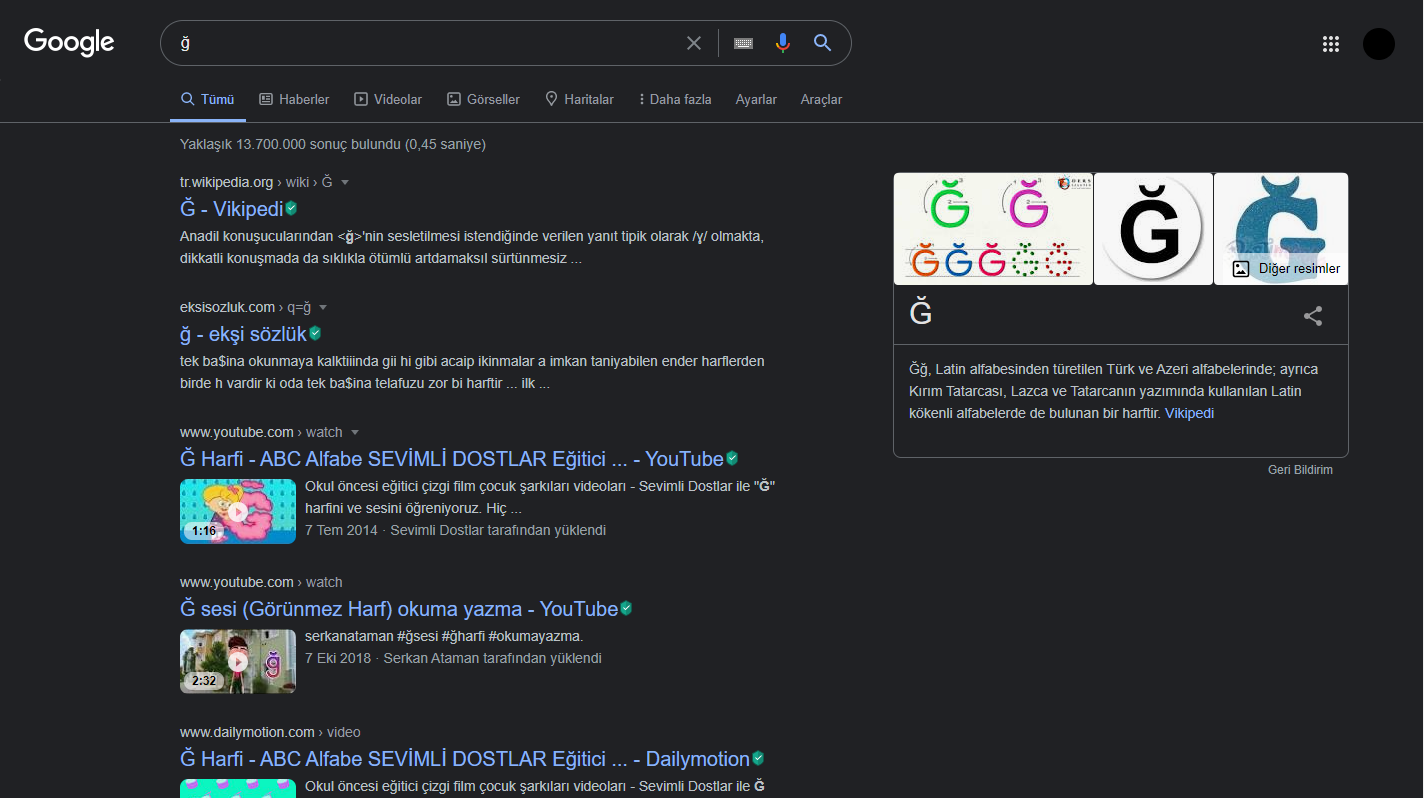Open the black Ğ on white circle image
This screenshot has width=1424, height=798.
pos(1153,229)
